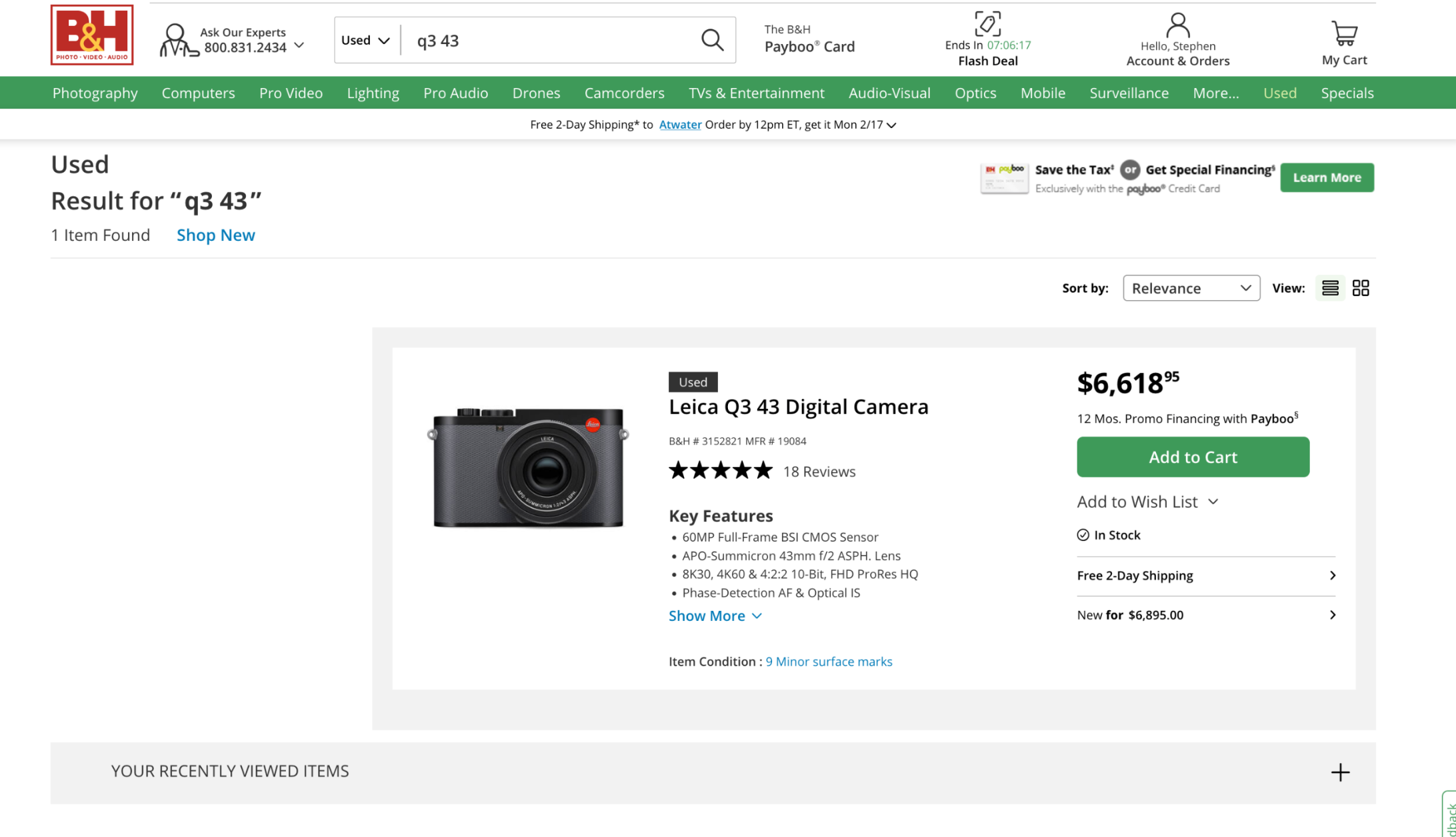Open the Flash Deal tag icon

987,24
